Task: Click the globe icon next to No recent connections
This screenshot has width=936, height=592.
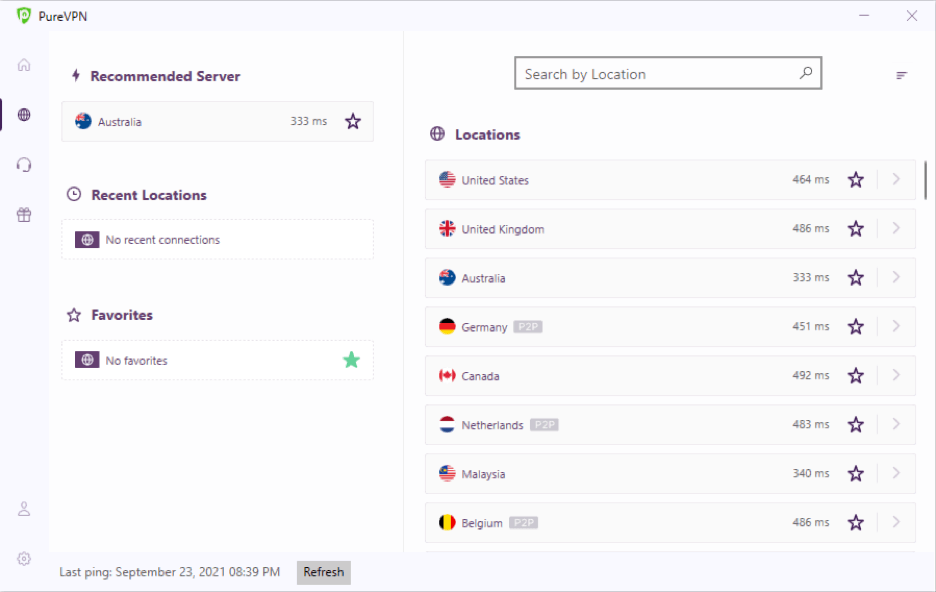Action: tap(87, 240)
